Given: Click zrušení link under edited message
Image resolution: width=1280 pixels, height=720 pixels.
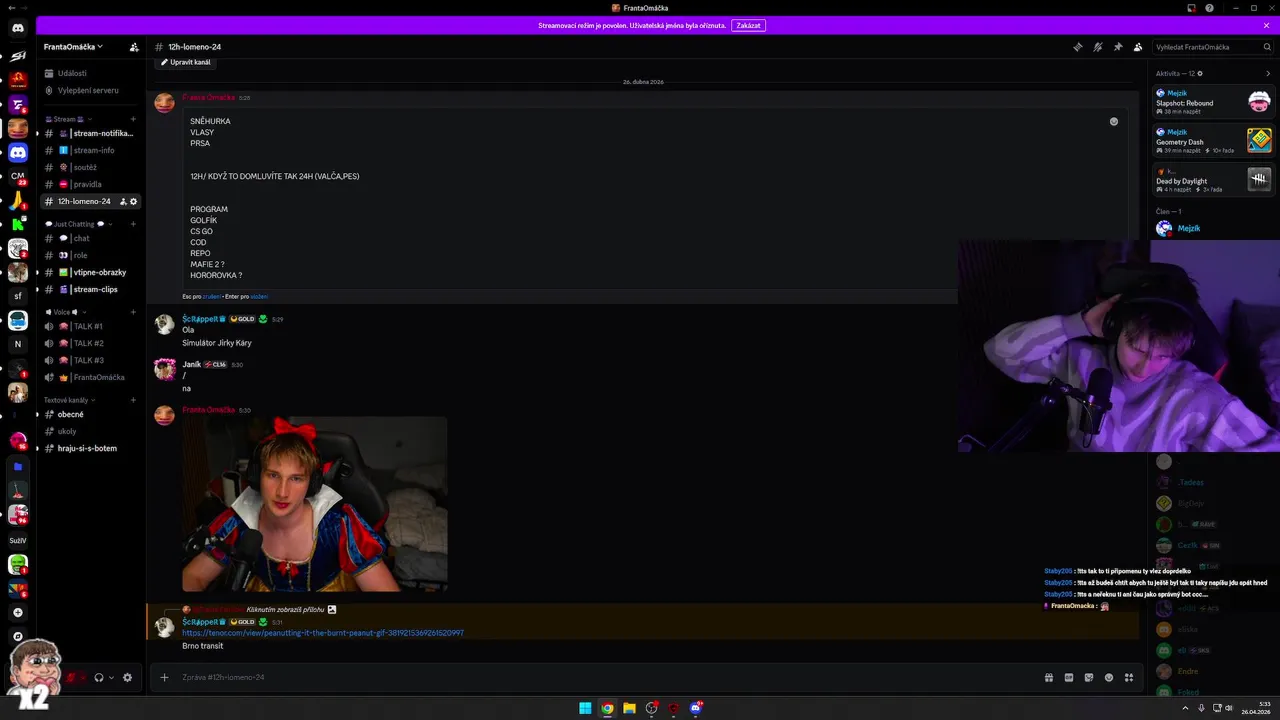Looking at the screenshot, I should pyautogui.click(x=212, y=296).
